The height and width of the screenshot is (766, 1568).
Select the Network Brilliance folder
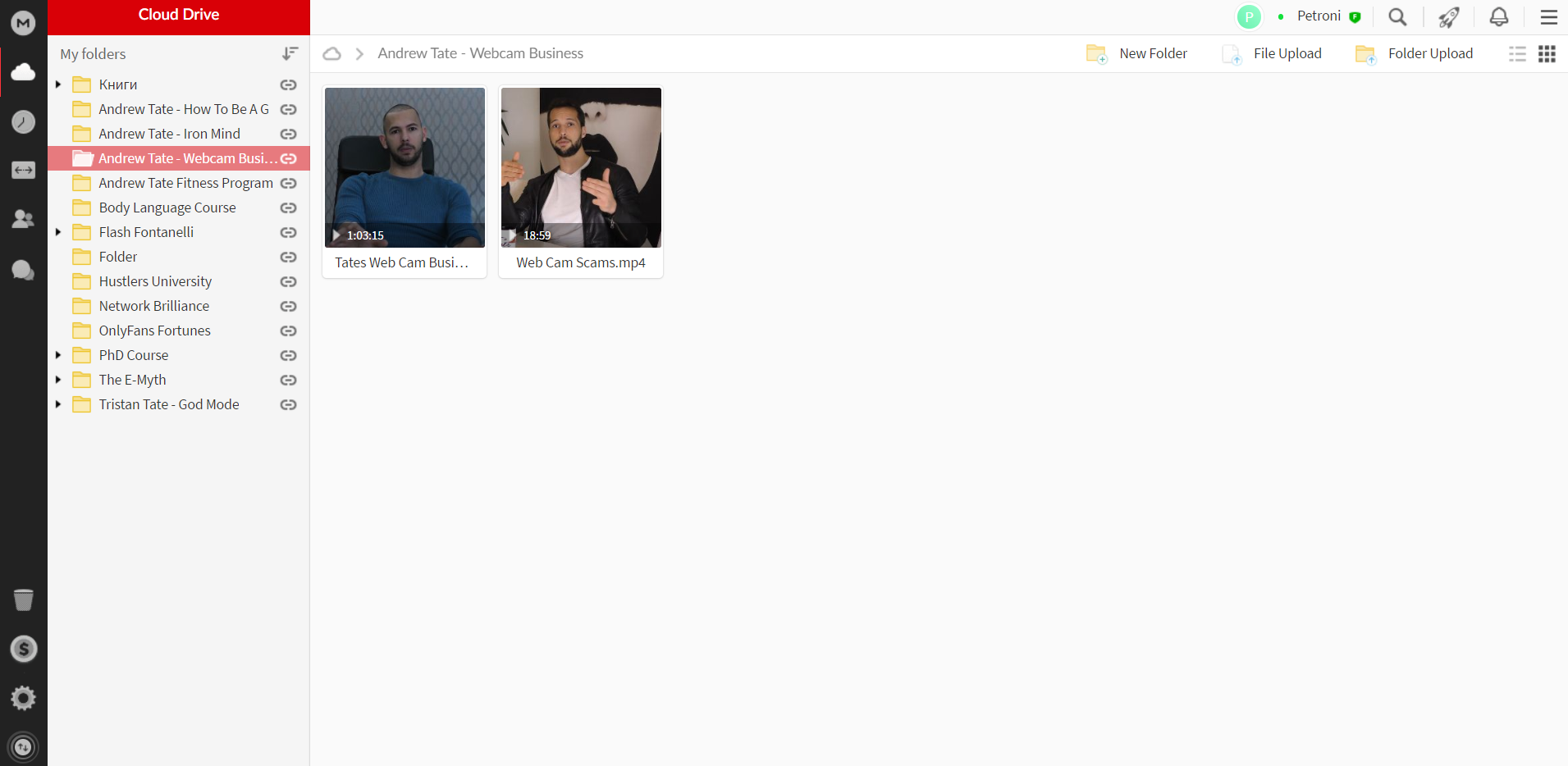point(179,306)
